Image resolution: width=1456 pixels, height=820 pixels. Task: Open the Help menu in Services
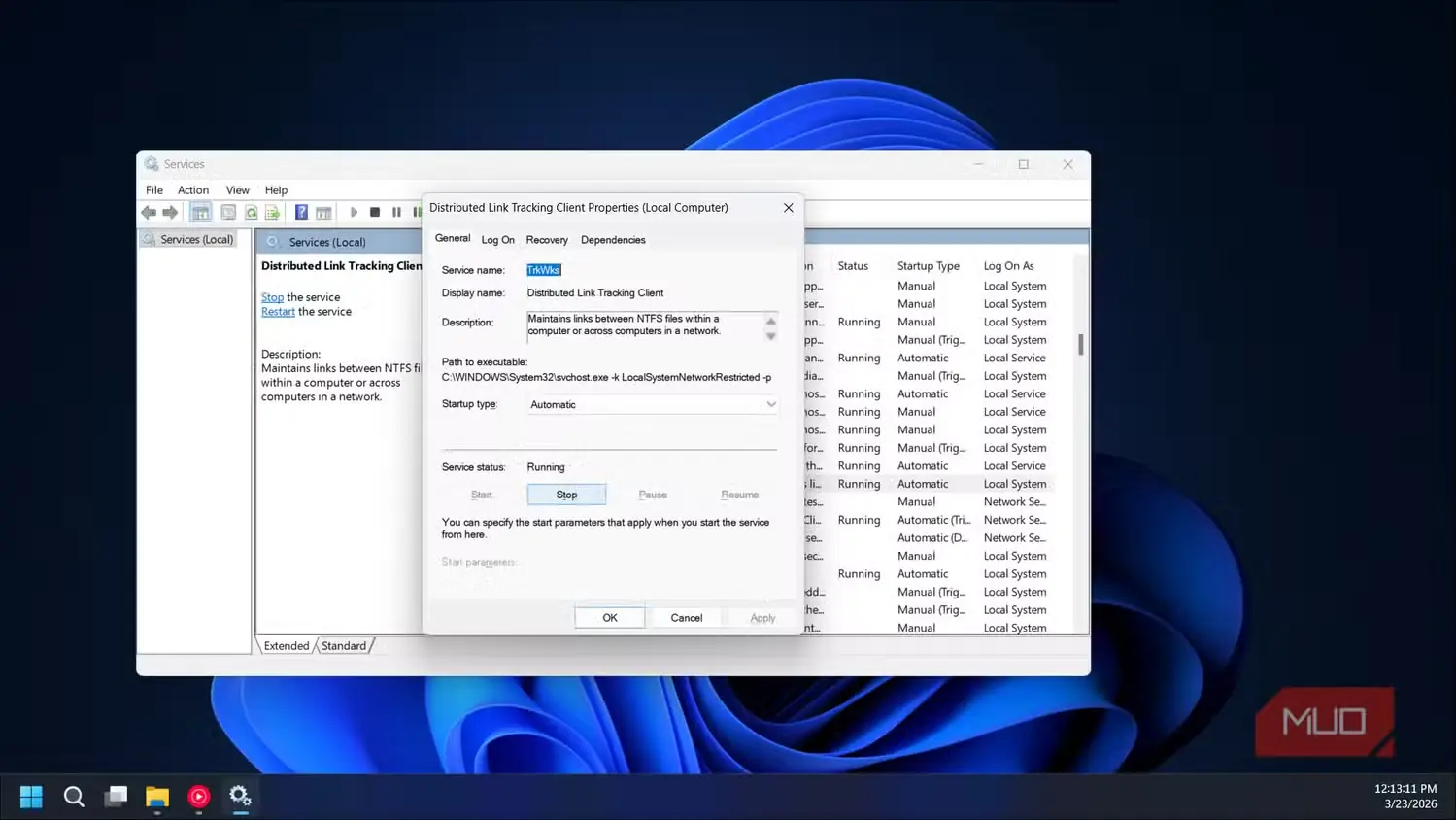tap(277, 190)
